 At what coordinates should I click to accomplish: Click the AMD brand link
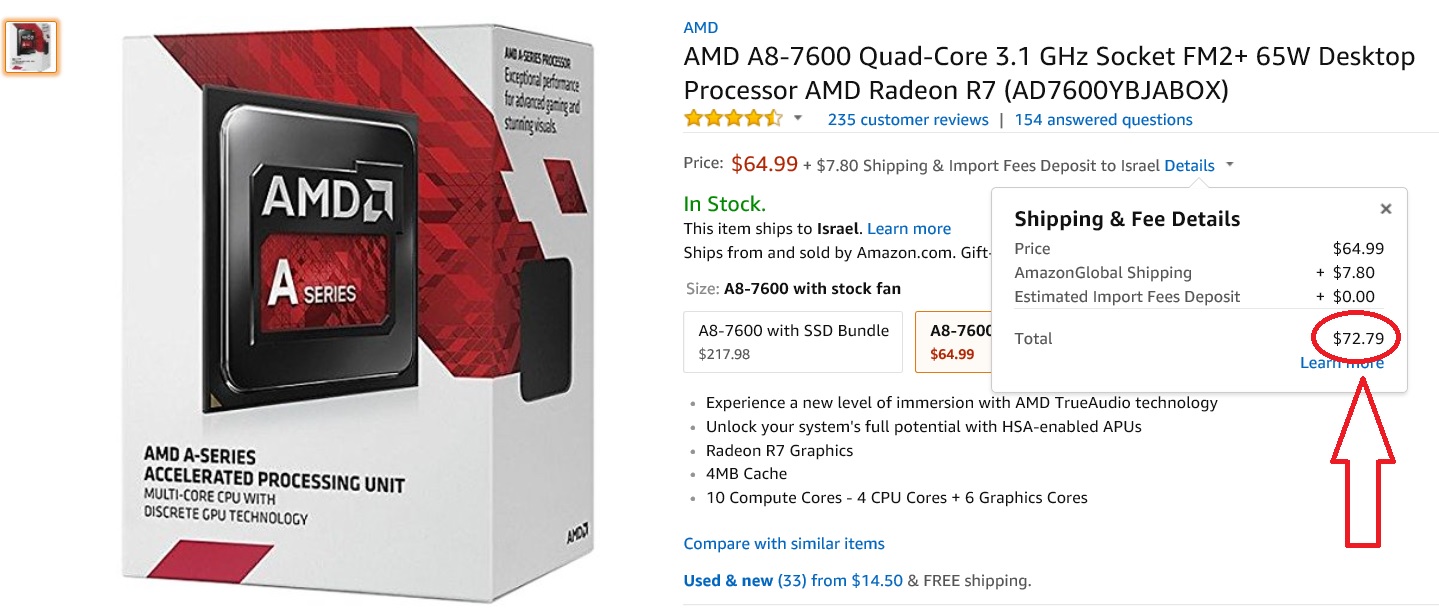(x=701, y=28)
